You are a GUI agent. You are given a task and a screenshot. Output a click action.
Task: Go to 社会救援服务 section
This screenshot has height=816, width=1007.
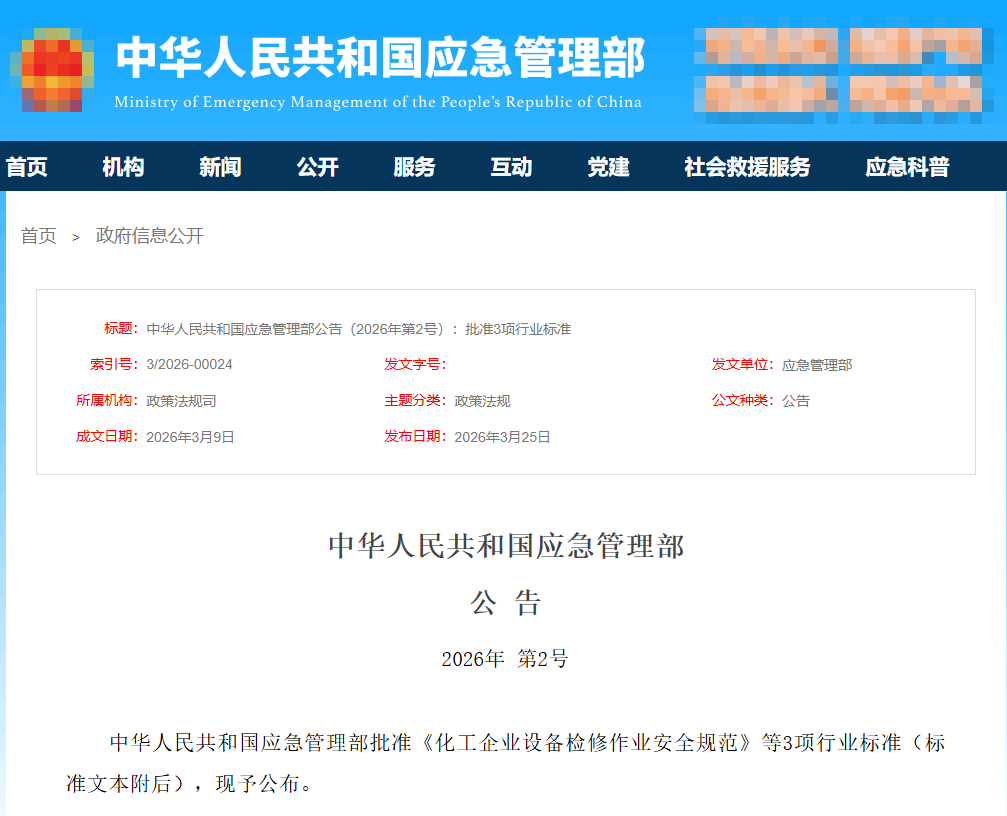[747, 167]
